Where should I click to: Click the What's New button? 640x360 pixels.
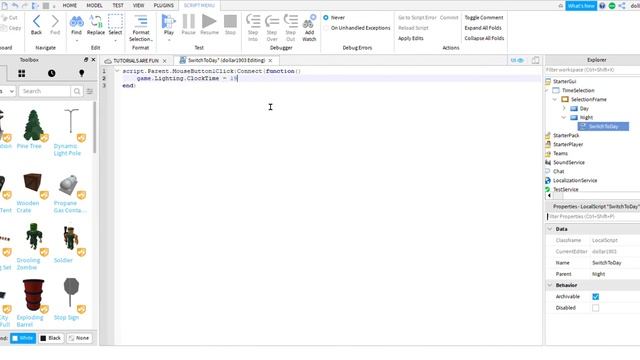pyautogui.click(x=581, y=6)
